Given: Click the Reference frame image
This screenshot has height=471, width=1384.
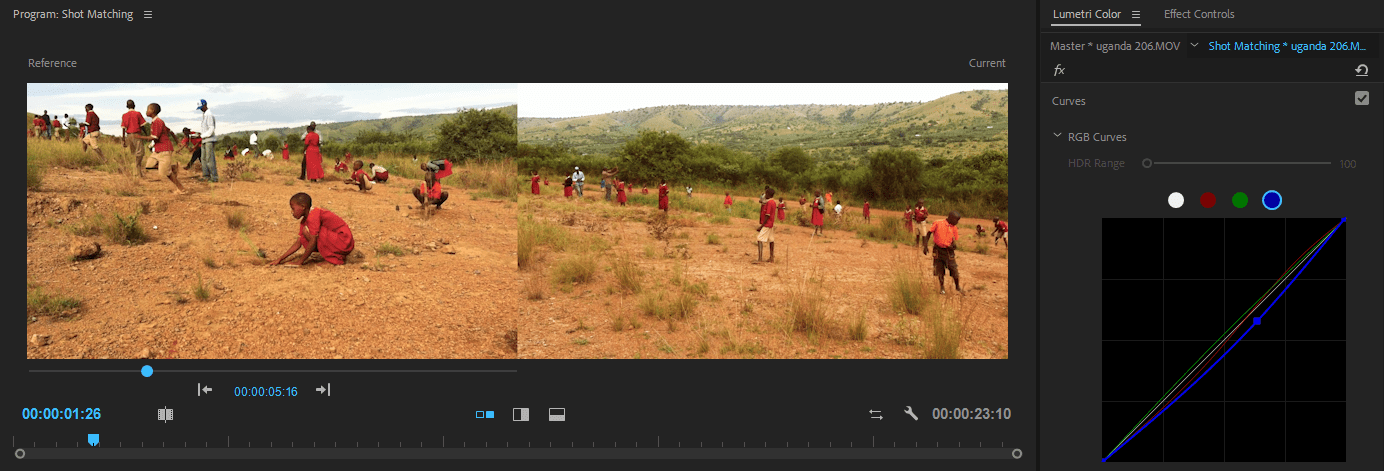Looking at the screenshot, I should tap(272, 220).
